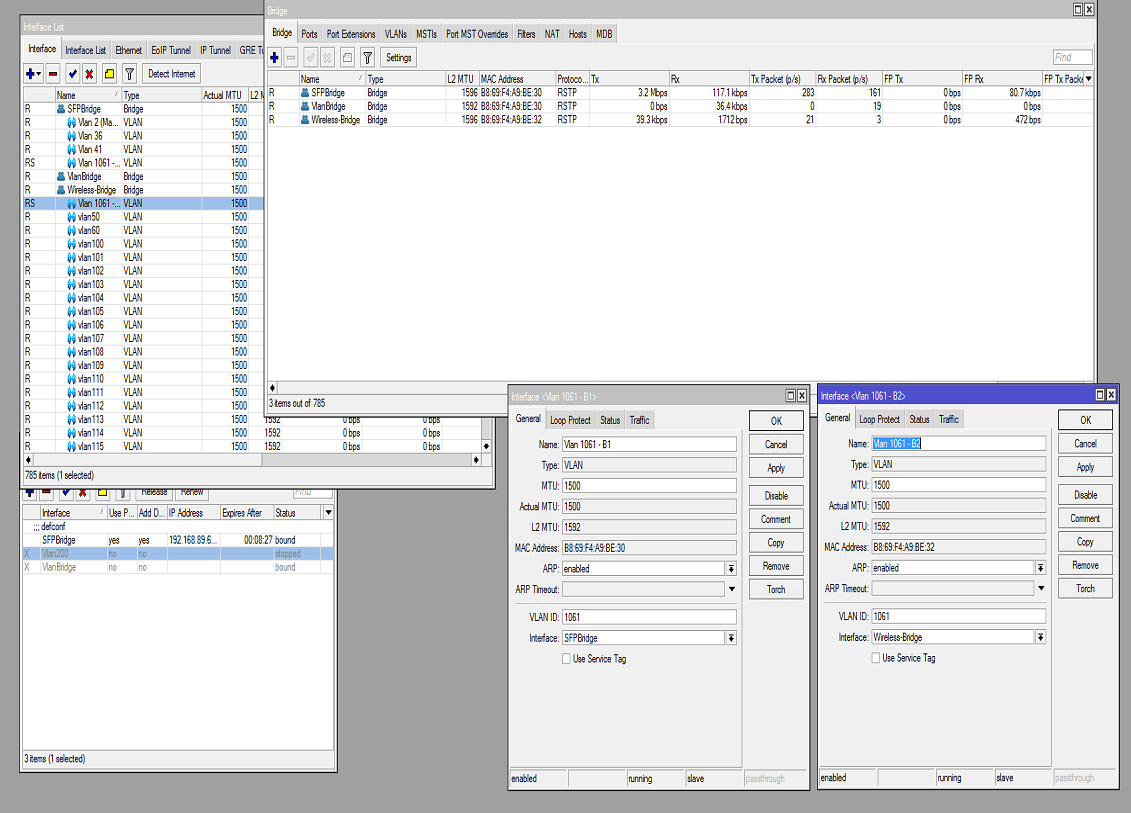Open Interface dropdown showing Wireless-Bridge in B2 dialog
The height and width of the screenshot is (813, 1131).
coord(1041,637)
